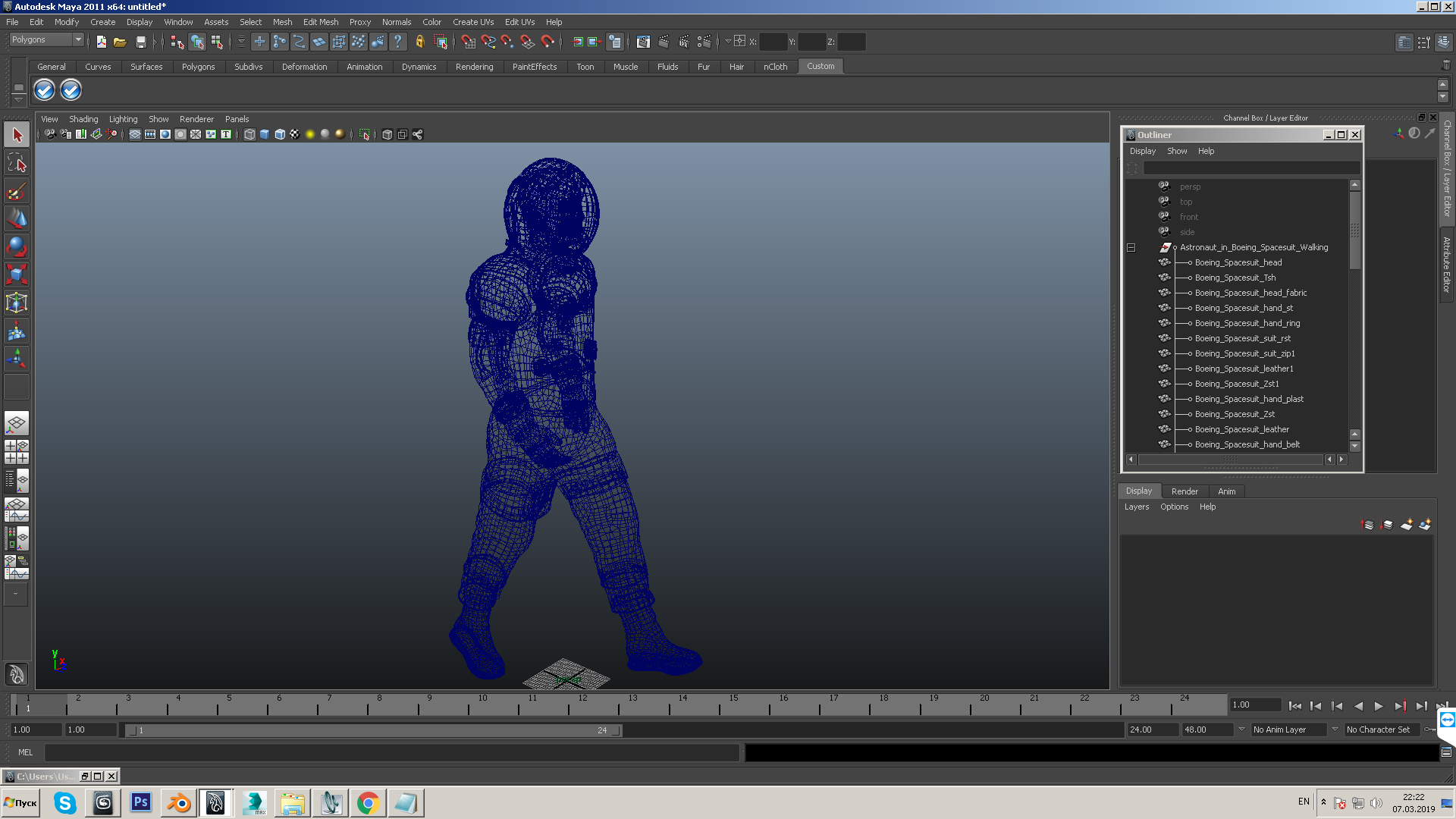Click the Outliner vertical scrollbar
The width and height of the screenshot is (1456, 819).
coord(1354,231)
